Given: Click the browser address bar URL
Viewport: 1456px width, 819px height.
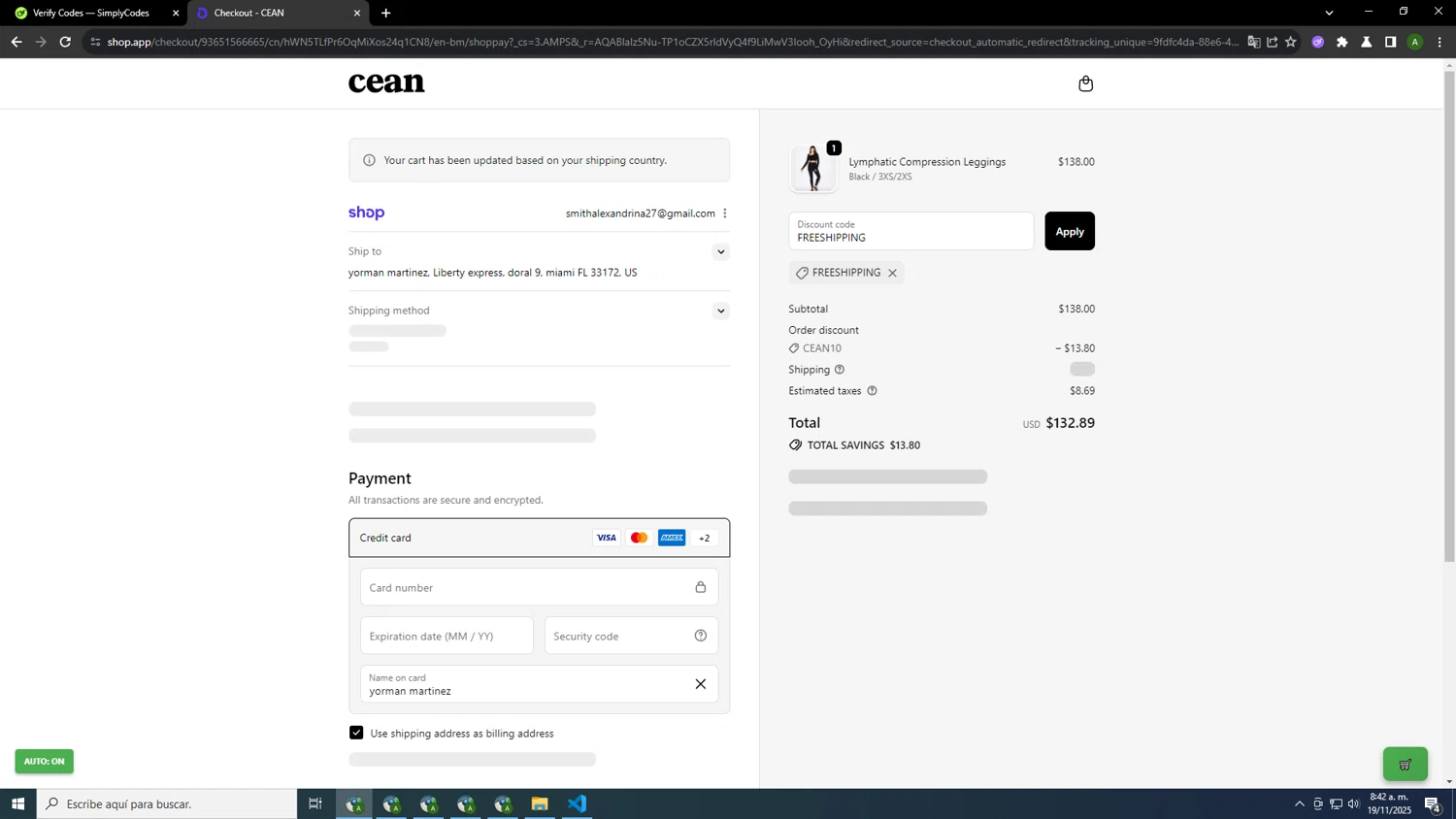Looking at the screenshot, I should [x=673, y=42].
